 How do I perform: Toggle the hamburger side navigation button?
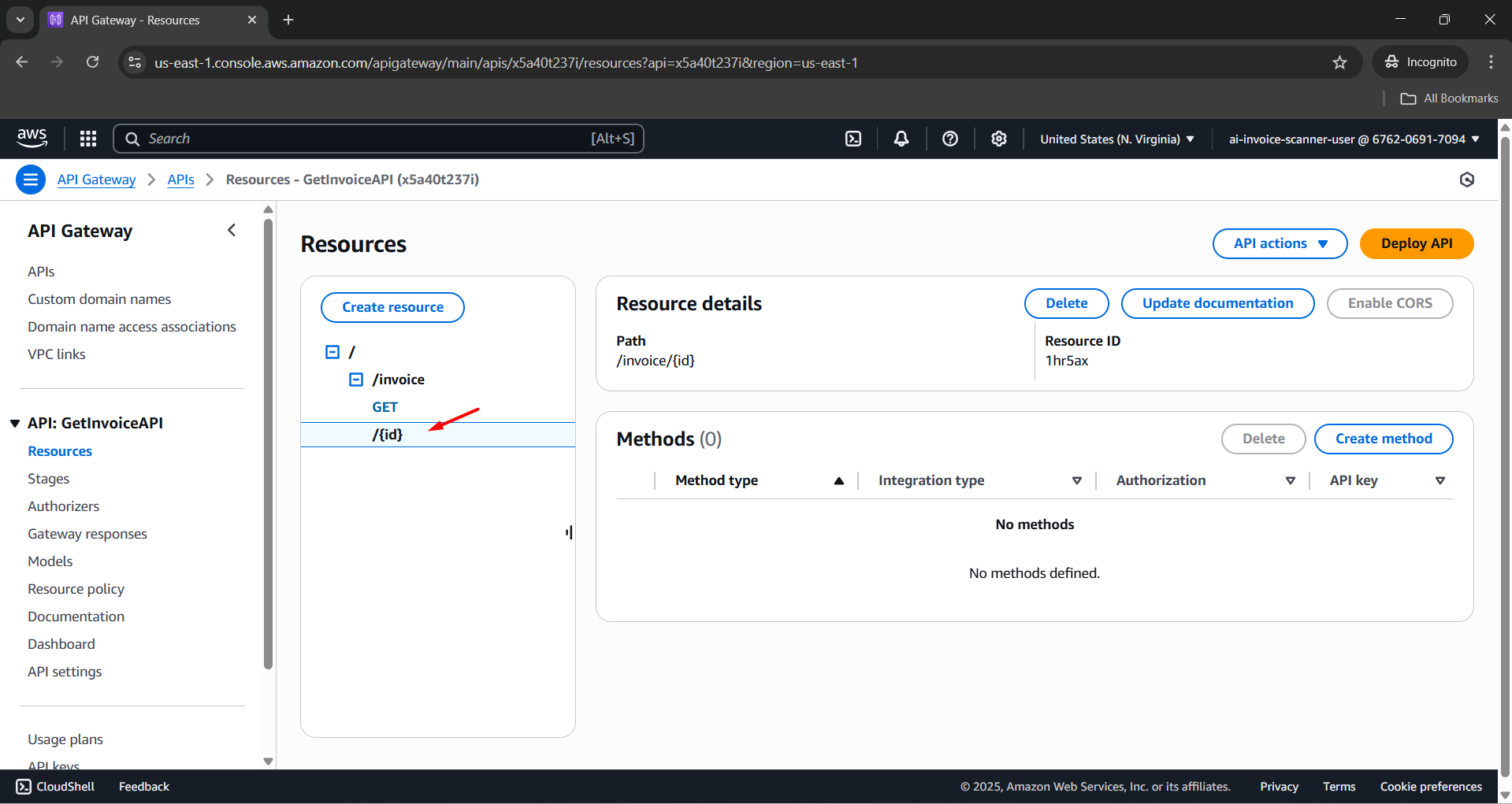31,180
